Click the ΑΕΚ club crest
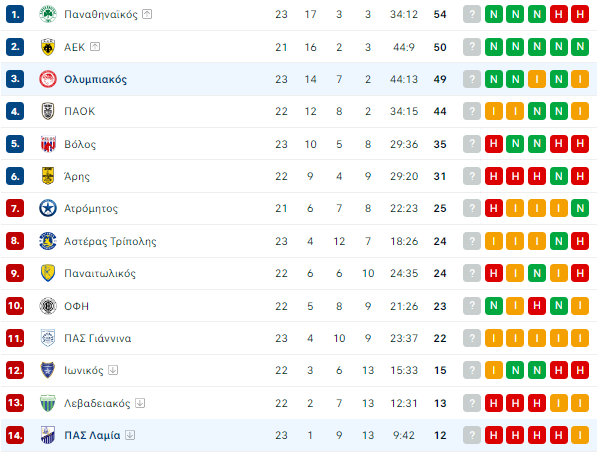This screenshot has height=459, width=597. tap(48, 47)
